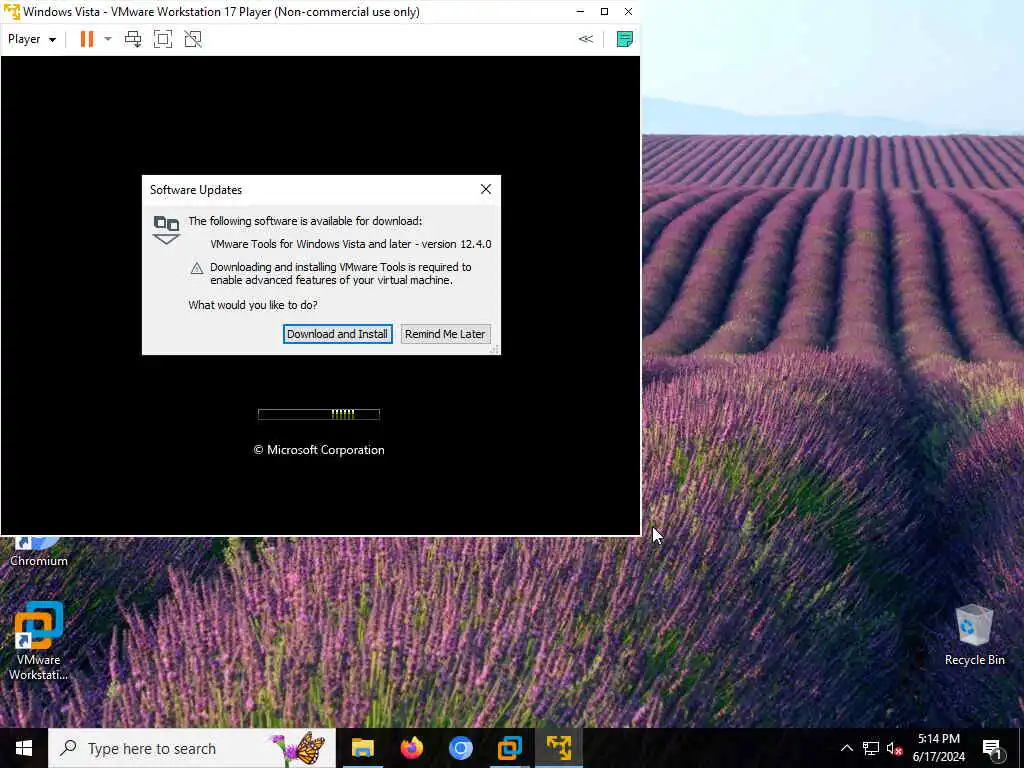This screenshot has width=1024, height=768.
Task: Click the software download icon in dialog
Action: point(166,230)
